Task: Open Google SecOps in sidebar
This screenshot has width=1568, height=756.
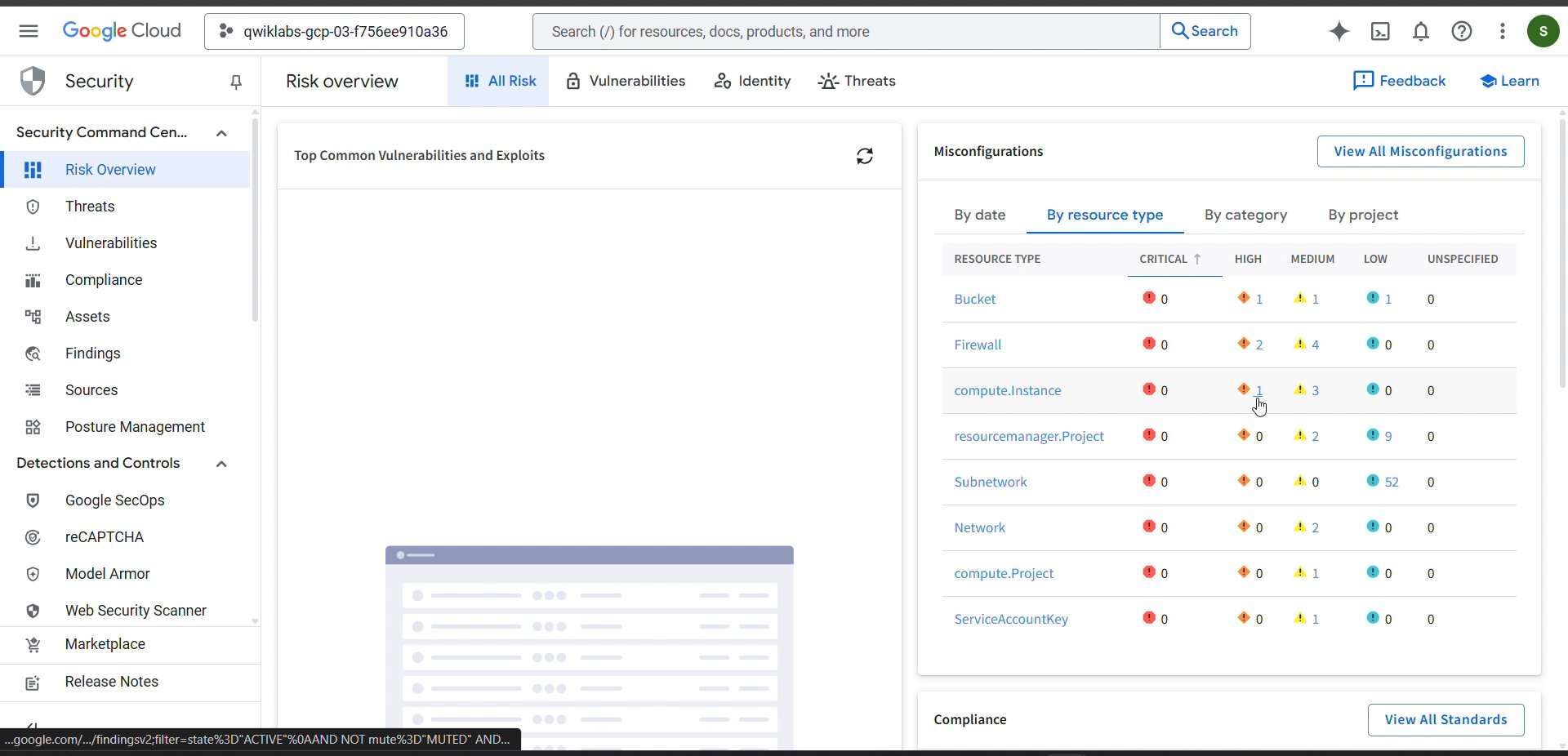Action: pyautogui.click(x=125, y=500)
